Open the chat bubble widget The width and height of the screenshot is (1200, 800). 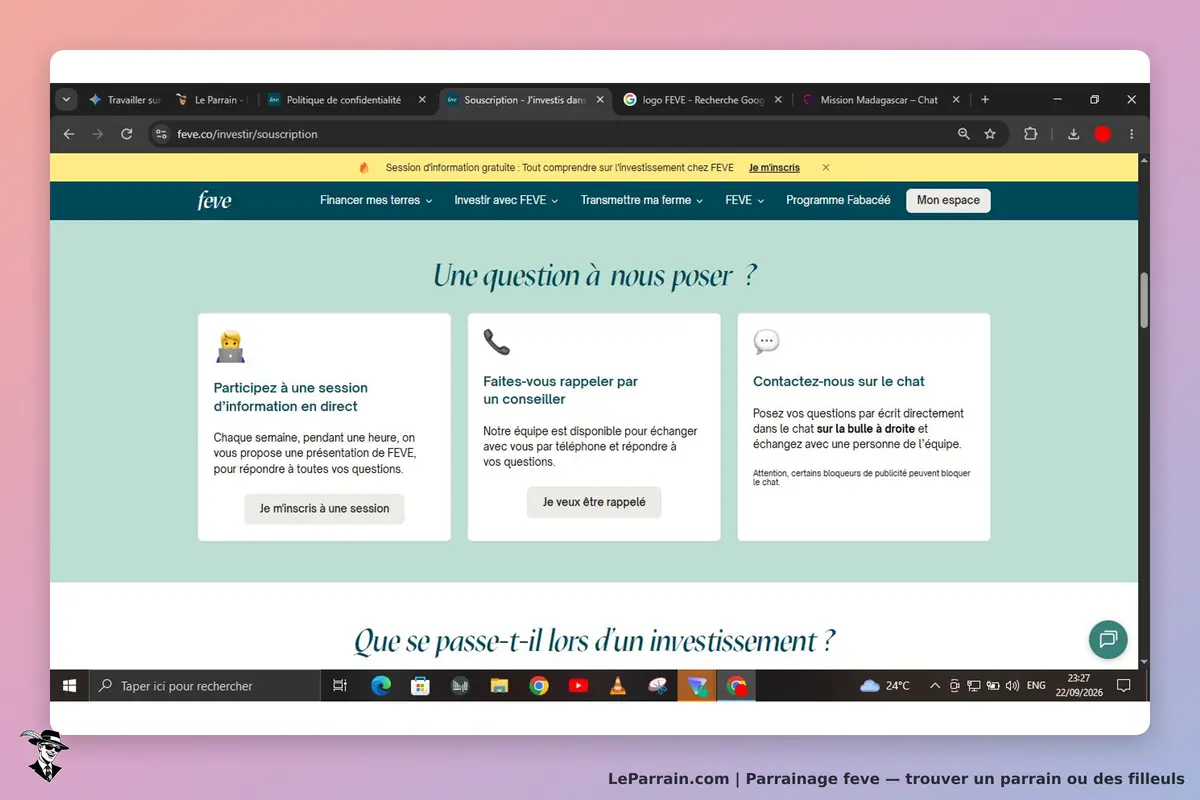(1108, 640)
